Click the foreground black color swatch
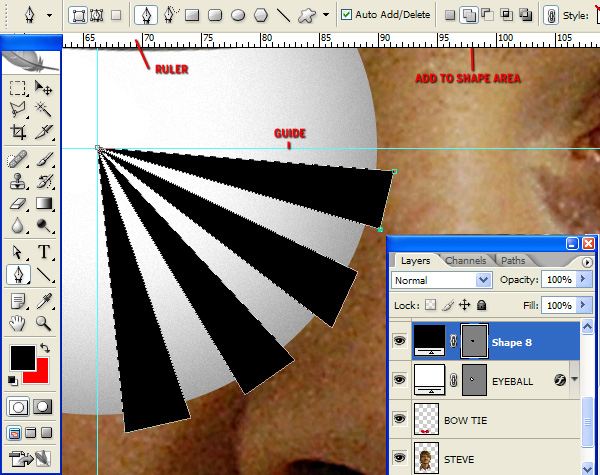This screenshot has width=600, height=475. [23, 357]
